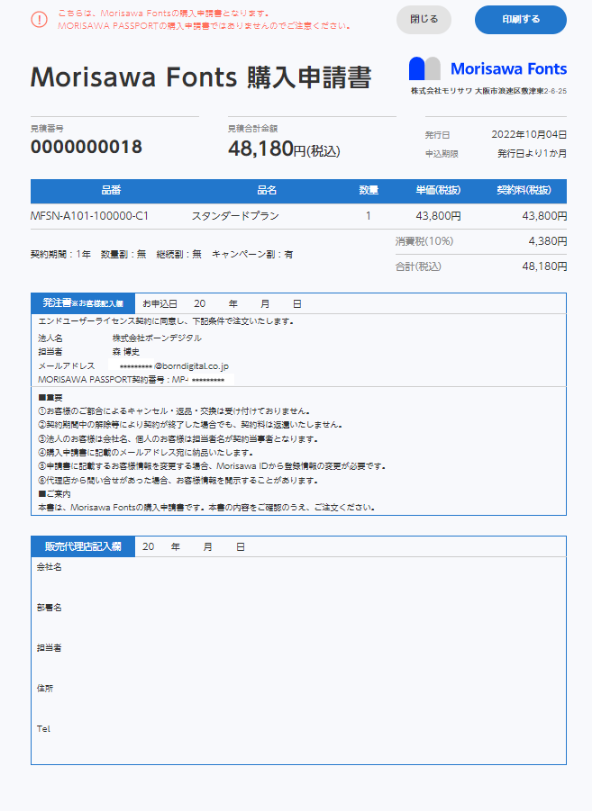Click the Morisawa Fonts logo icon
The width and height of the screenshot is (592, 811).
pyautogui.click(x=424, y=69)
